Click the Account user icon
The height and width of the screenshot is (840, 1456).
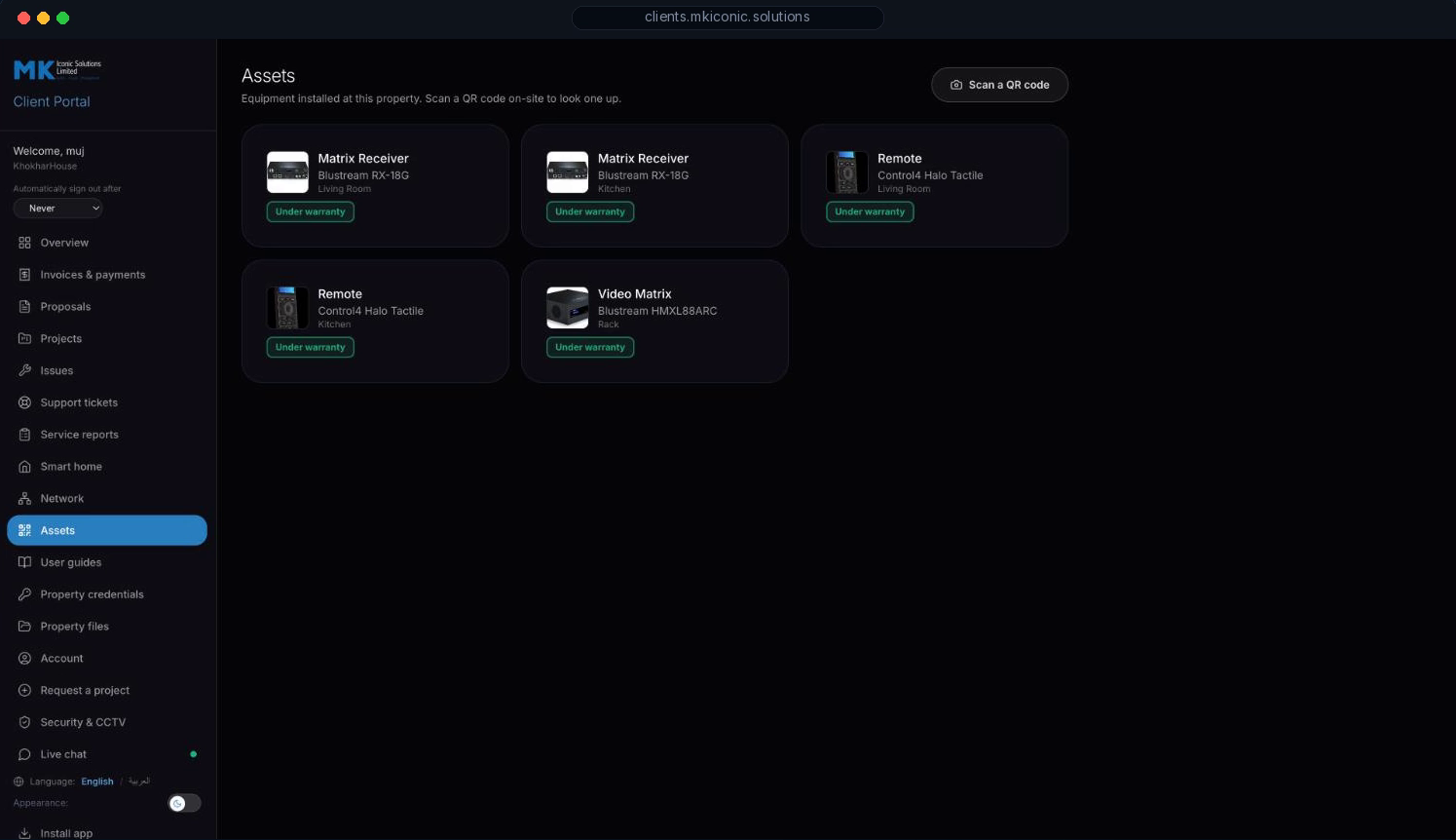(x=25, y=659)
